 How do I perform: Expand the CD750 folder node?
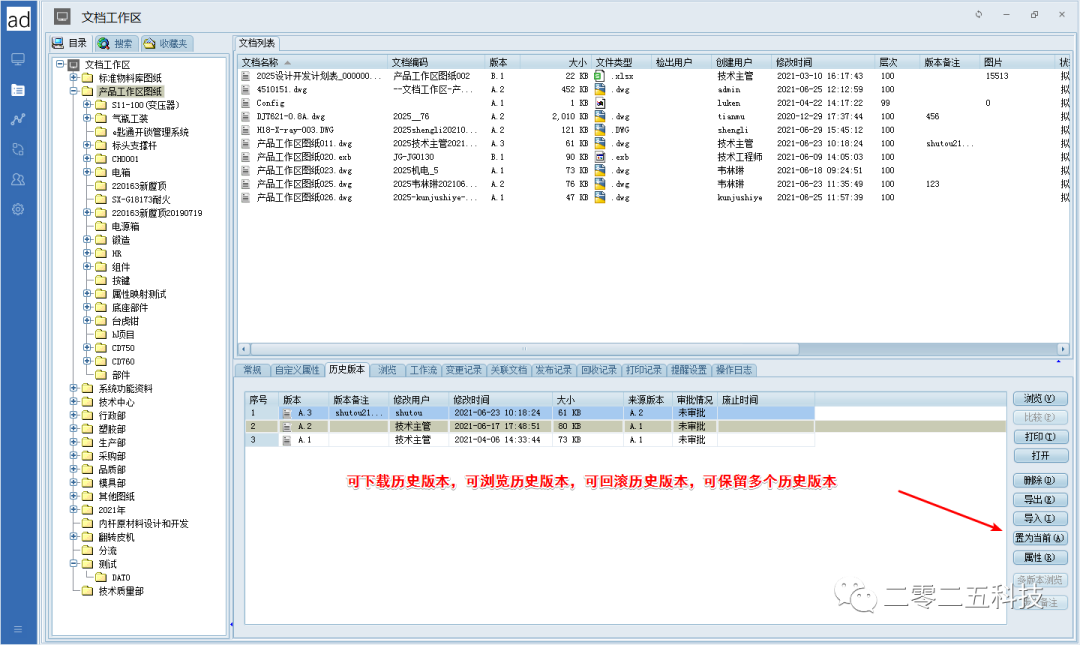(87, 347)
